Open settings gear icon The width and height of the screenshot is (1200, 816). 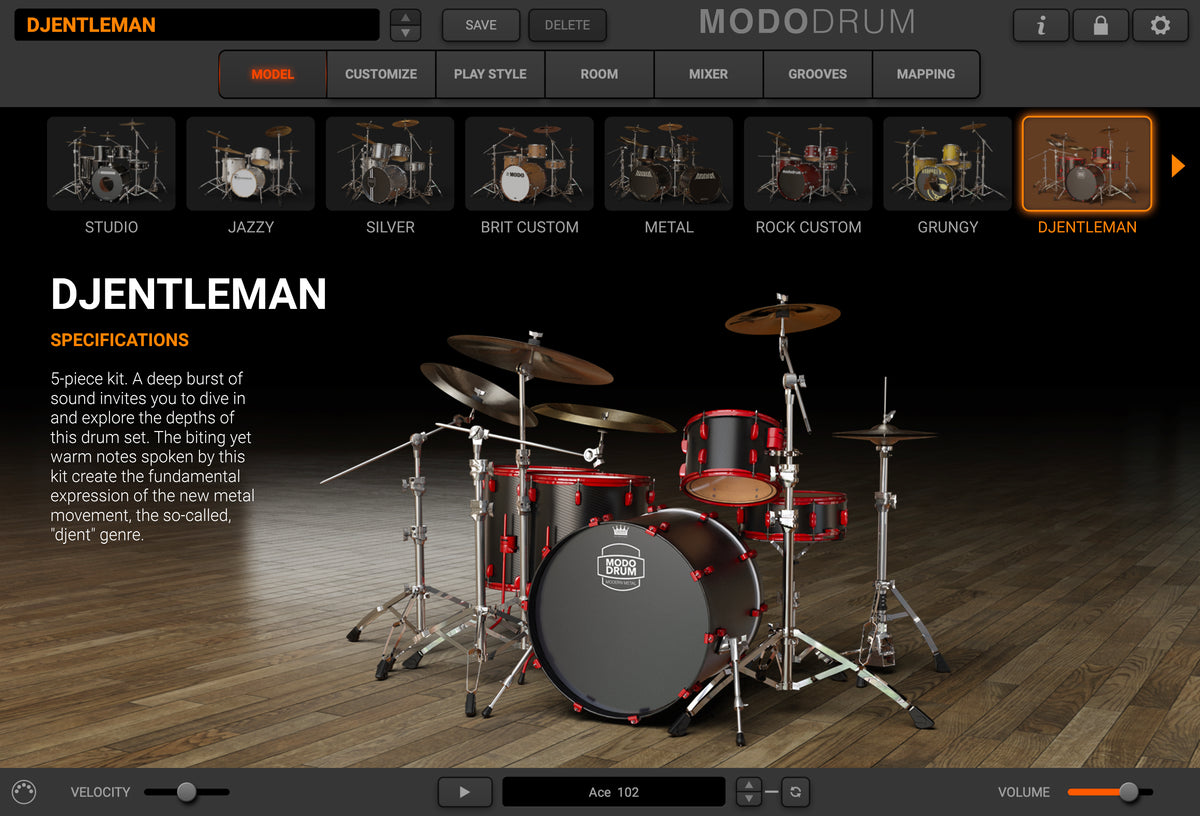coord(1160,25)
